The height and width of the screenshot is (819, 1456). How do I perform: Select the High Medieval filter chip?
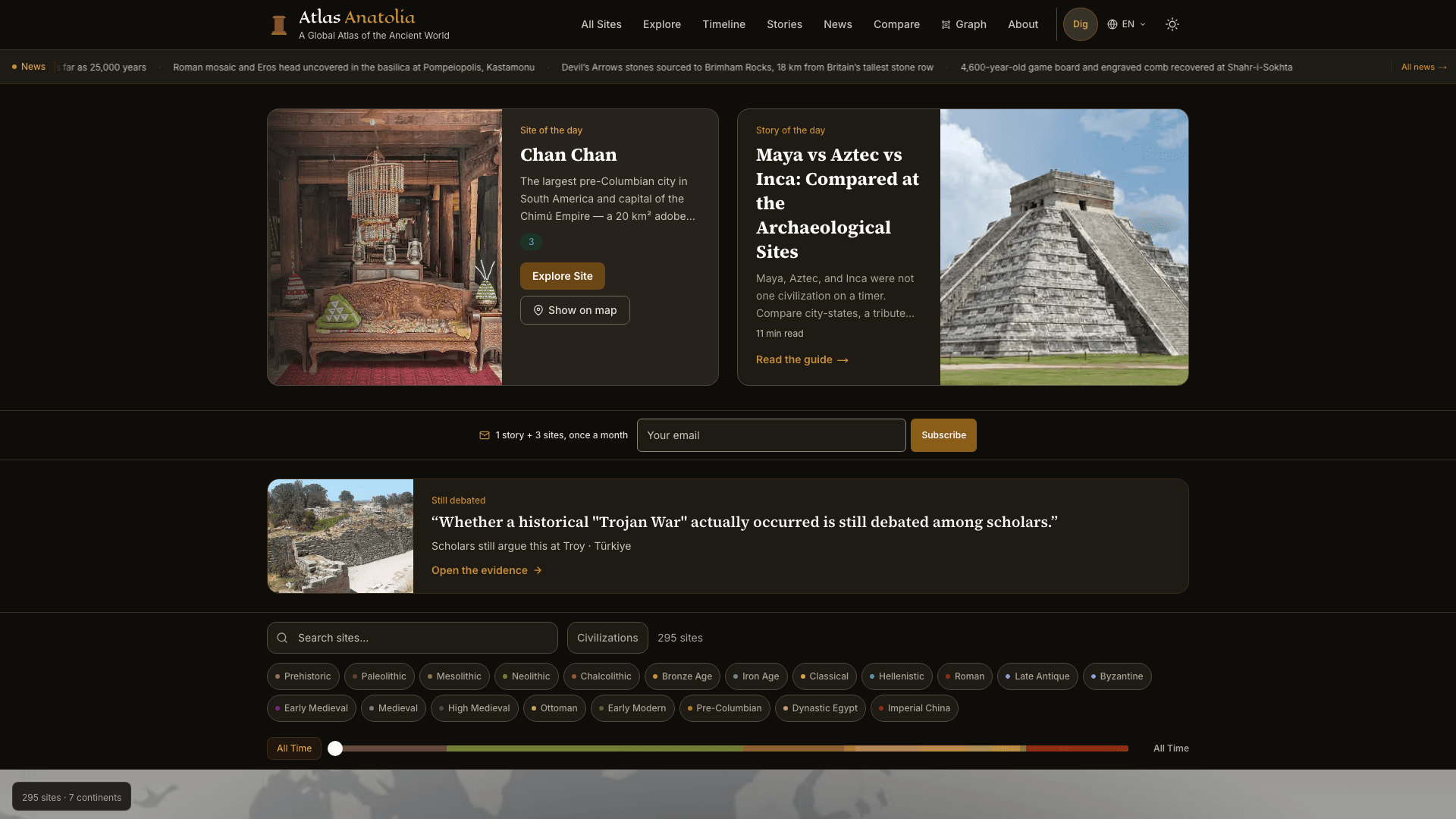coord(474,708)
